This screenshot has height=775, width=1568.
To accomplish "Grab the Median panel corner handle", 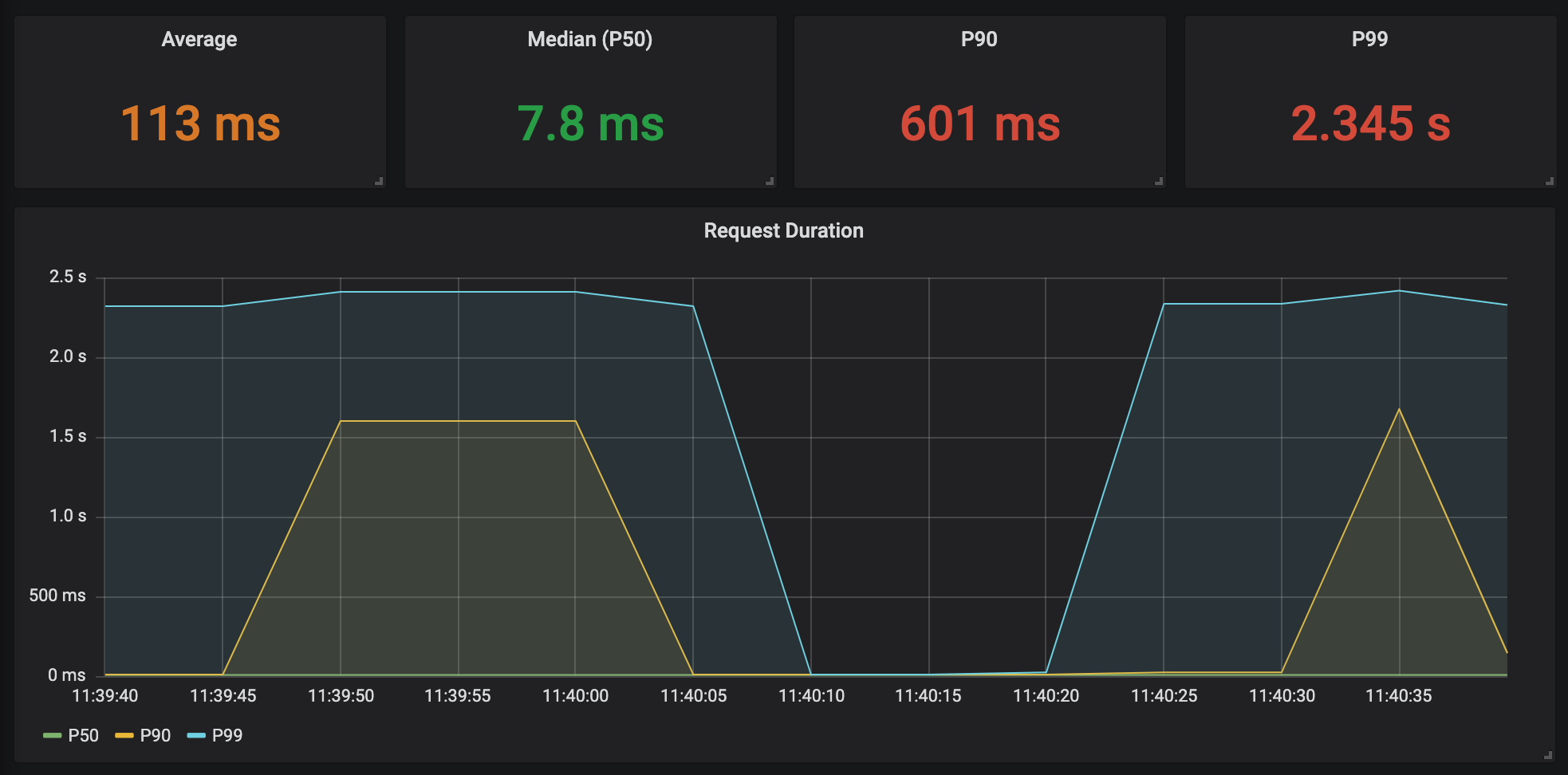I will pos(770,181).
